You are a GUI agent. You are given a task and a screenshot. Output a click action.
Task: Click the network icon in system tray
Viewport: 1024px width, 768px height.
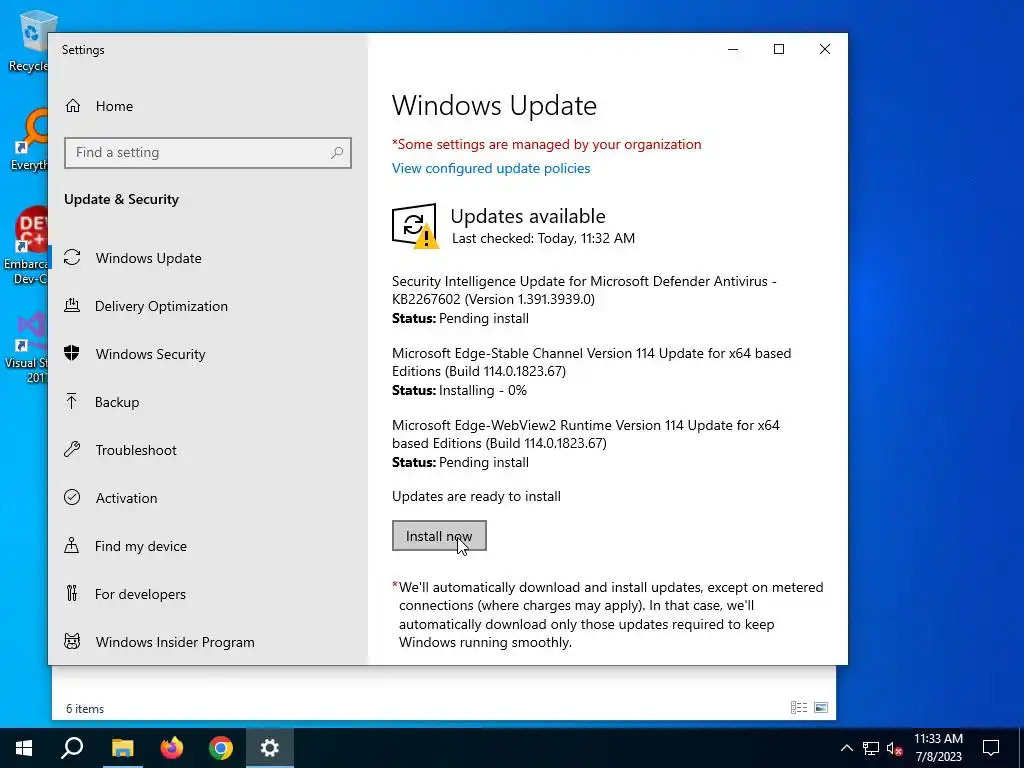[871, 748]
